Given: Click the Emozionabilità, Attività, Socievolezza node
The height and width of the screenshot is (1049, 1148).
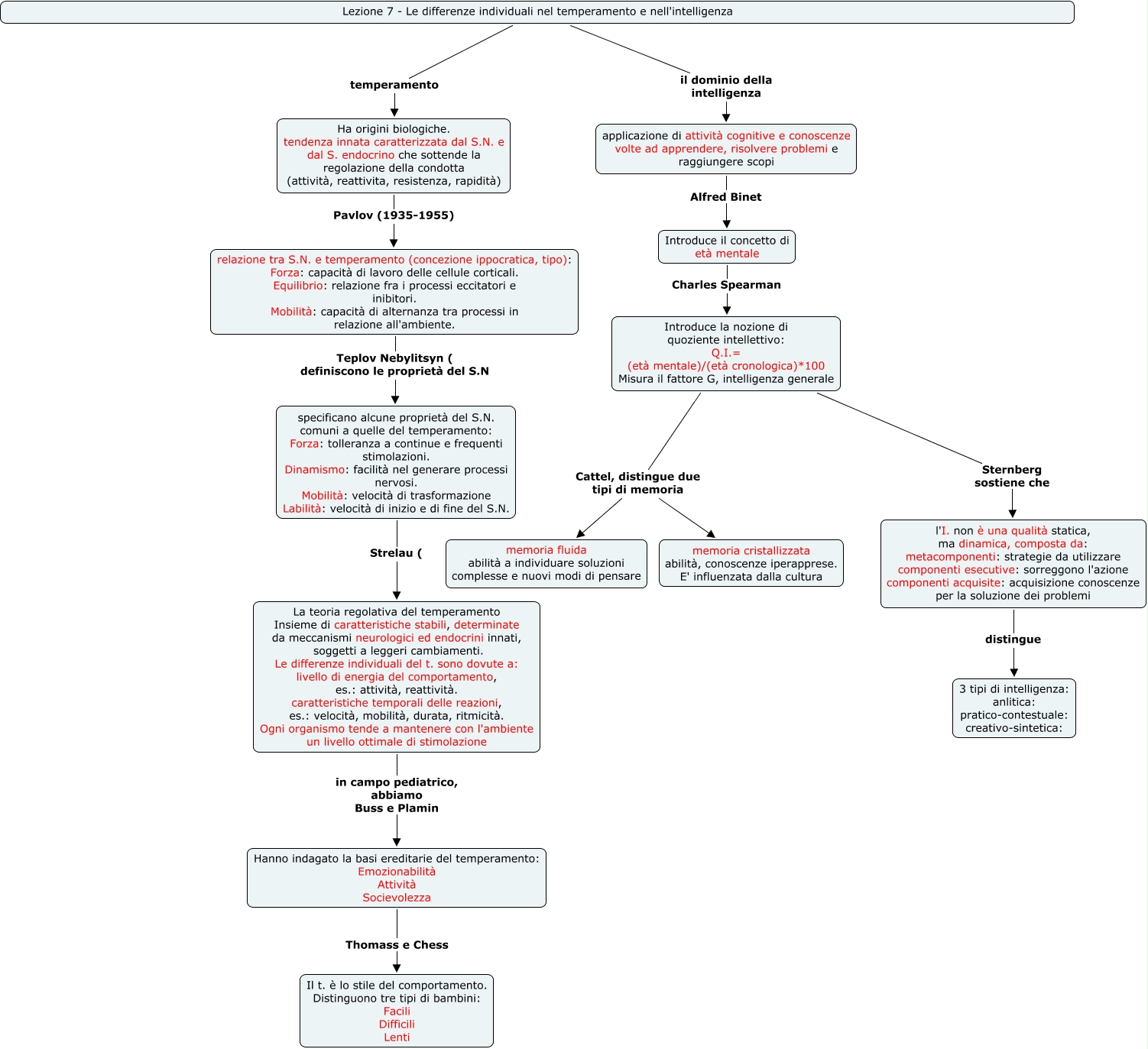Looking at the screenshot, I should pos(396,878).
